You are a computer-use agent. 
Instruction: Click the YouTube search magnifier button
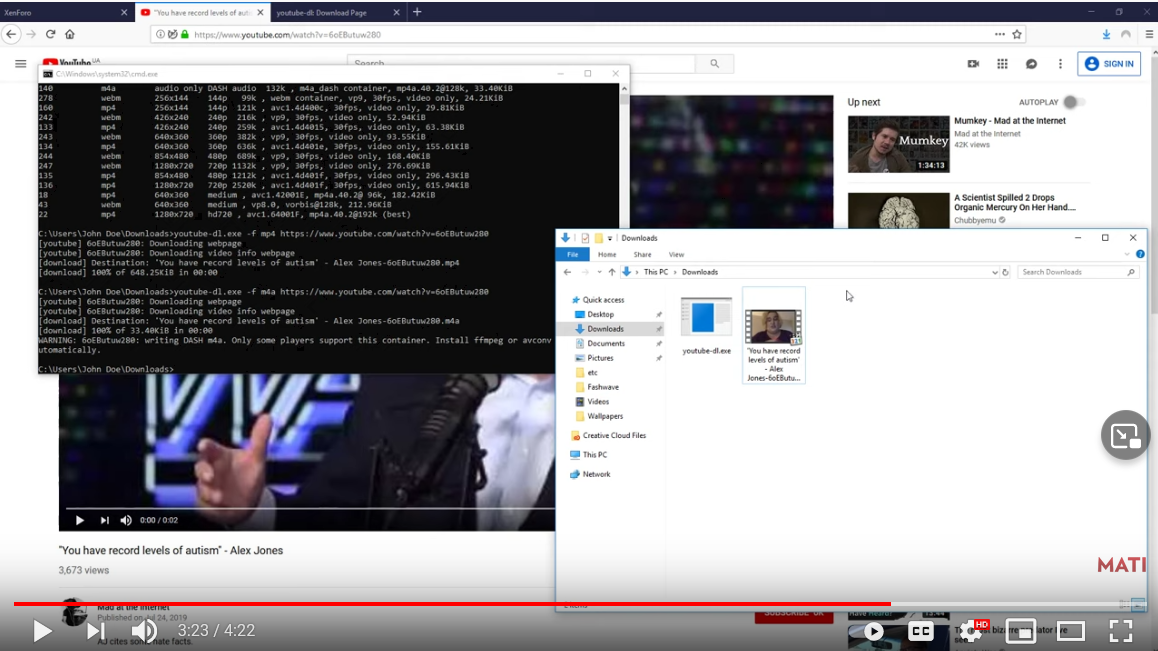(x=714, y=64)
